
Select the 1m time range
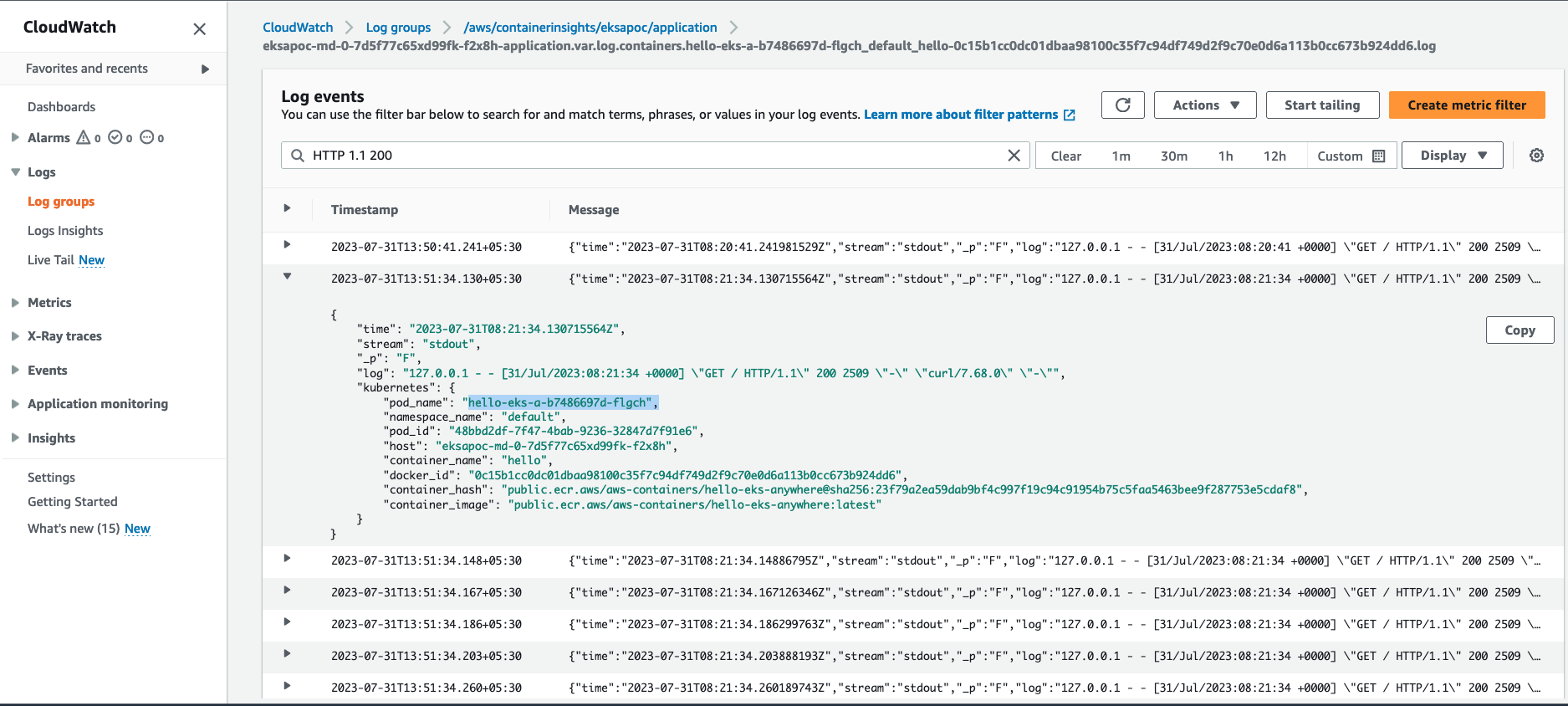coord(1121,156)
